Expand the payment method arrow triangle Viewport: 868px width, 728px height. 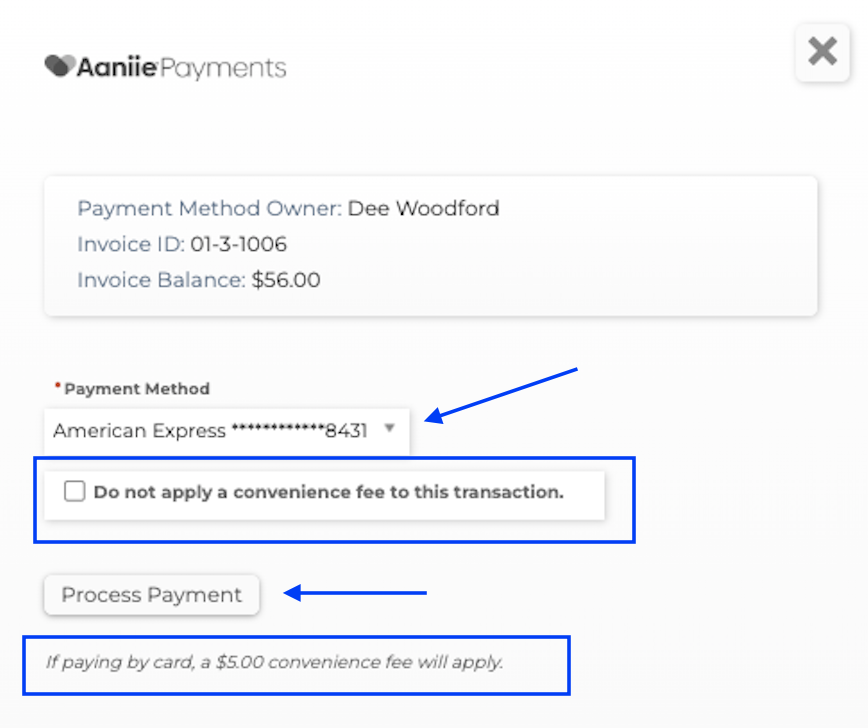tap(390, 429)
